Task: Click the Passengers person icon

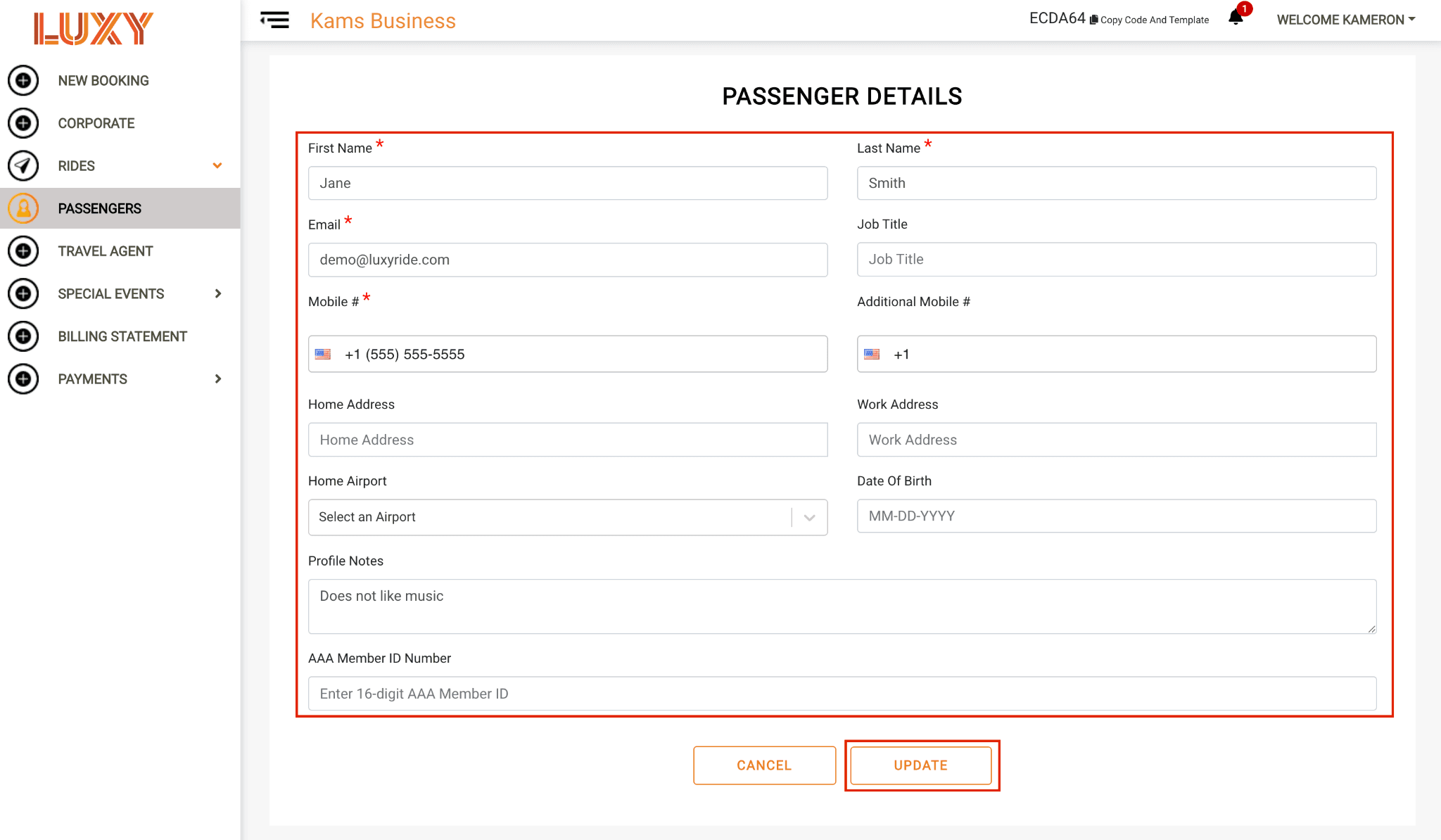Action: click(x=23, y=208)
